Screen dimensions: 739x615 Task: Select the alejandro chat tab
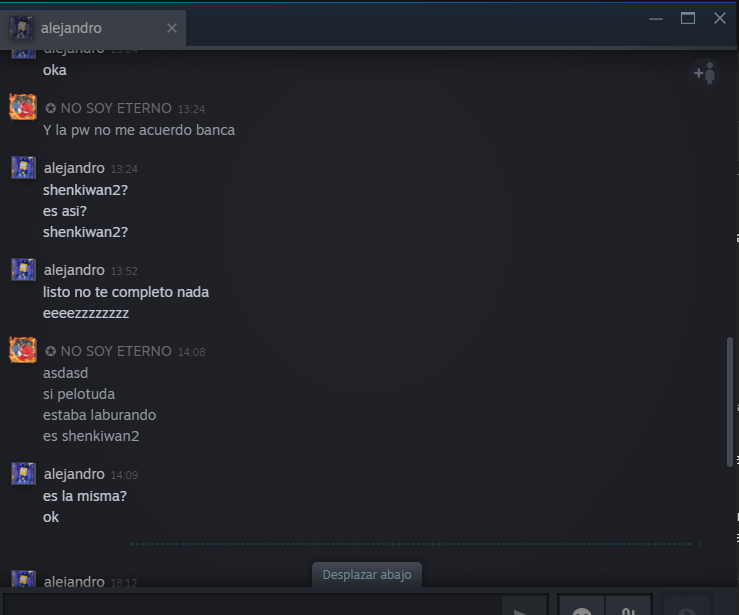(93, 28)
